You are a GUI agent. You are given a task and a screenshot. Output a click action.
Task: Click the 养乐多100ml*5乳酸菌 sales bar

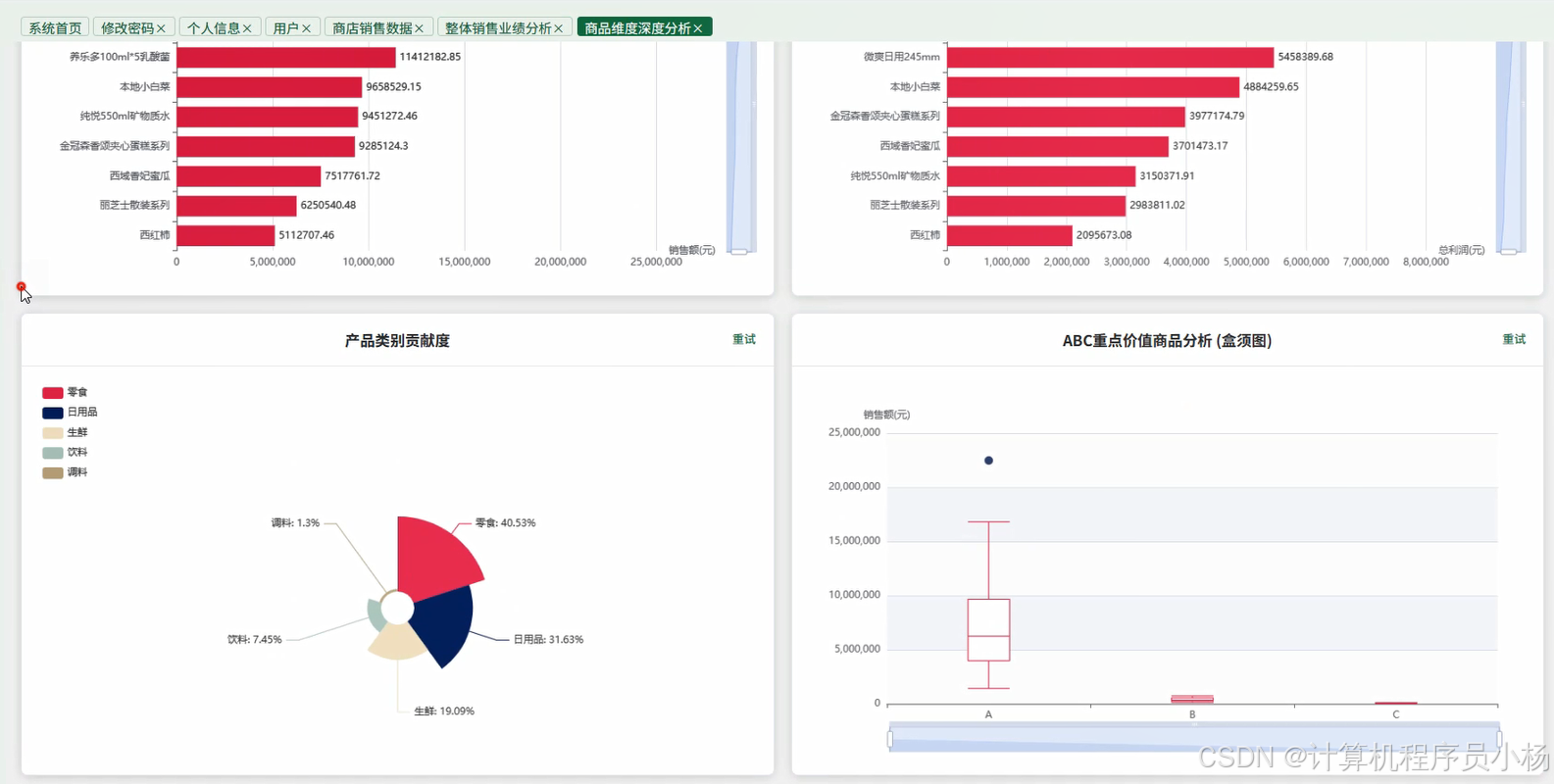286,57
